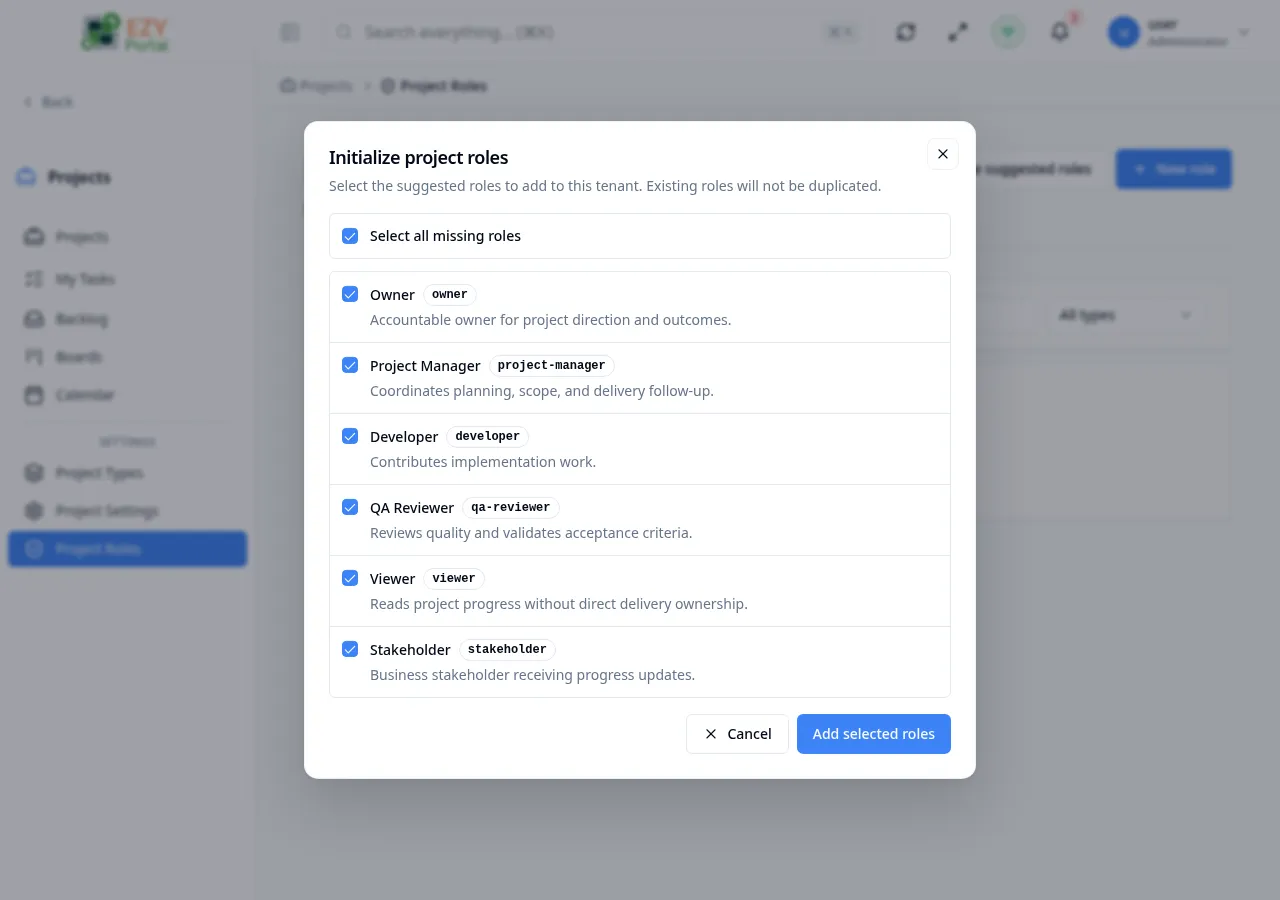Click the Project Manager role name

pos(425,366)
